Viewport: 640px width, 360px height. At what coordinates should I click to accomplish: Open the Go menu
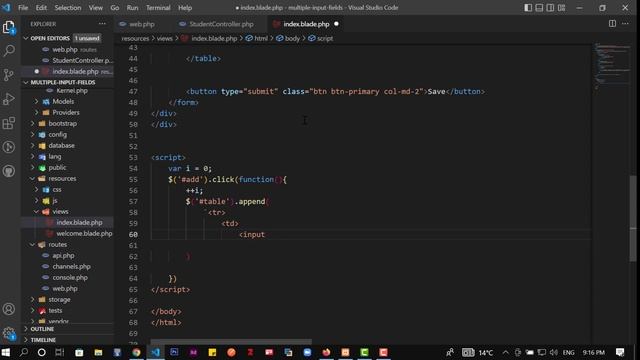tap(115, 8)
